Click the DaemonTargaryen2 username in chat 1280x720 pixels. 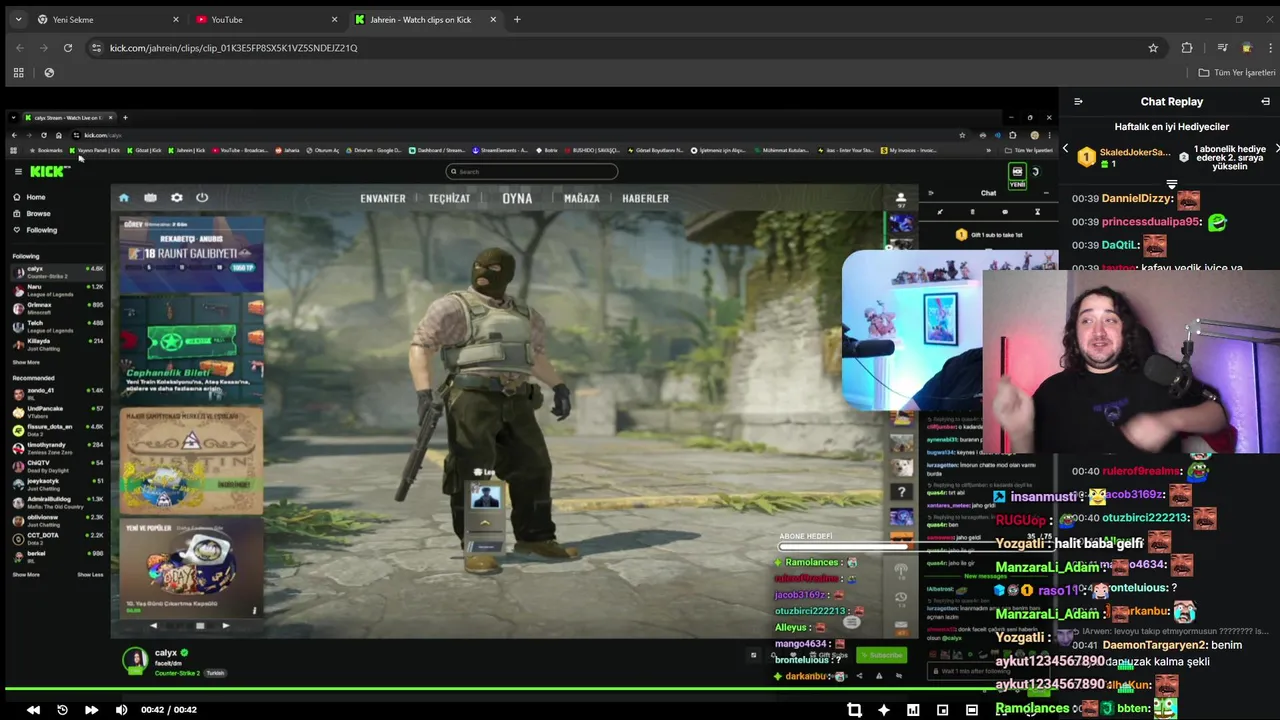click(1152, 645)
